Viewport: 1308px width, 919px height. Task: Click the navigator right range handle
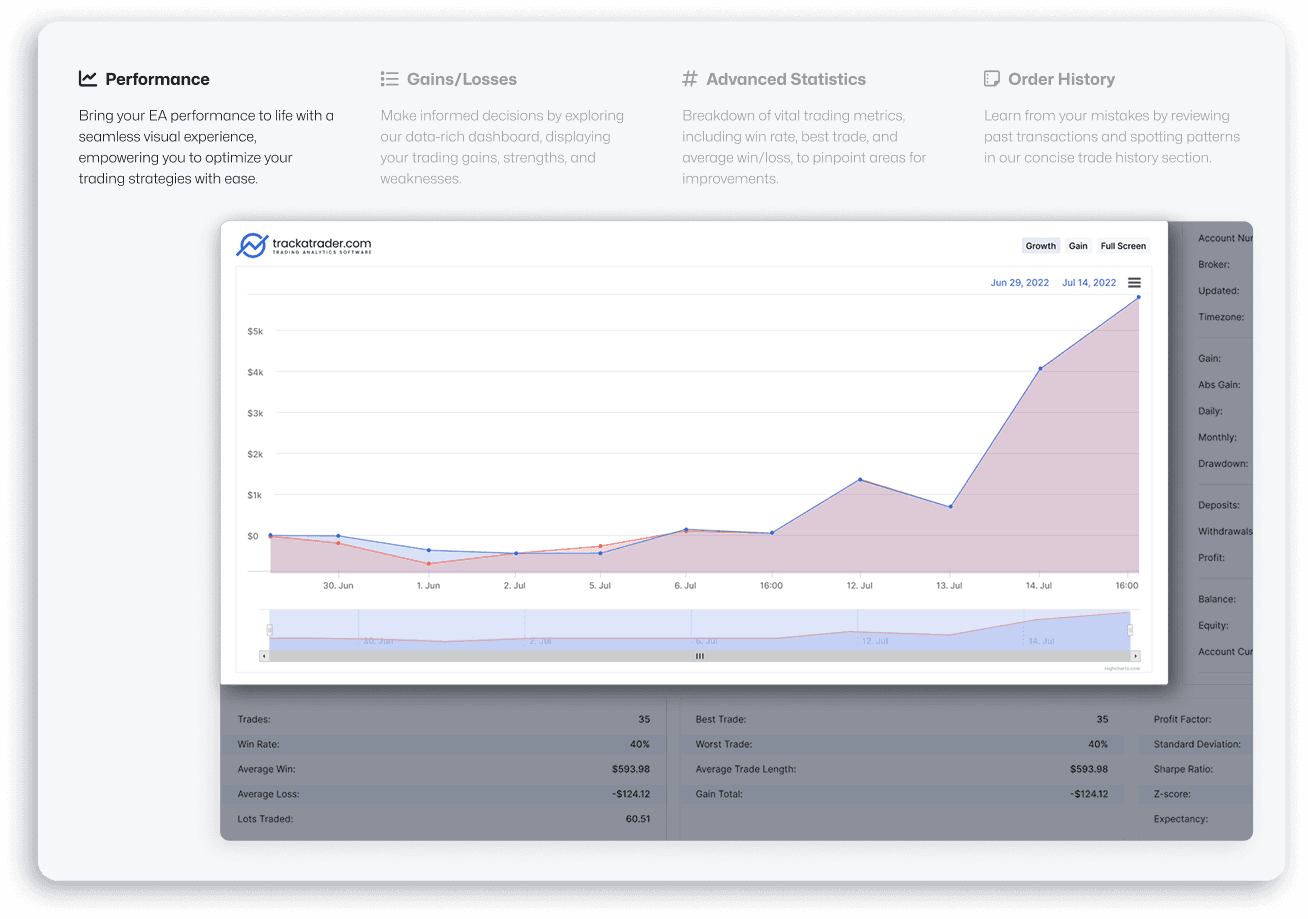1130,630
